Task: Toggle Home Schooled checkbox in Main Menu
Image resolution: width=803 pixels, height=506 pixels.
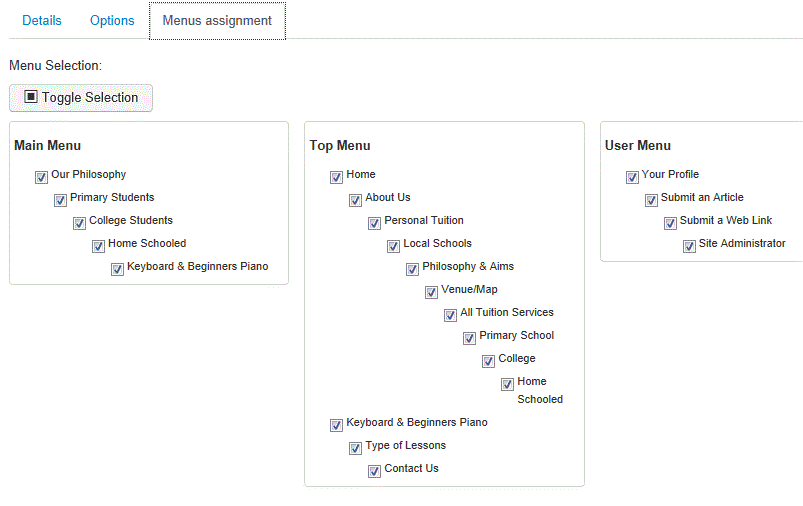Action: point(98,246)
